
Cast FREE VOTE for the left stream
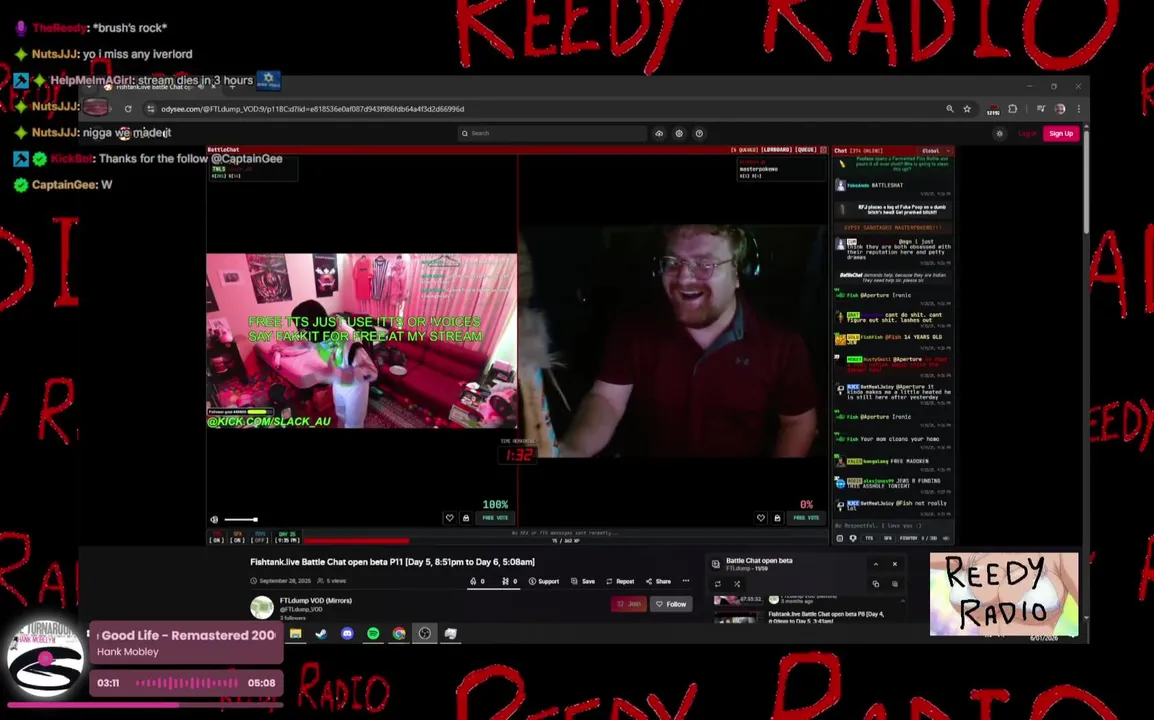(495, 518)
